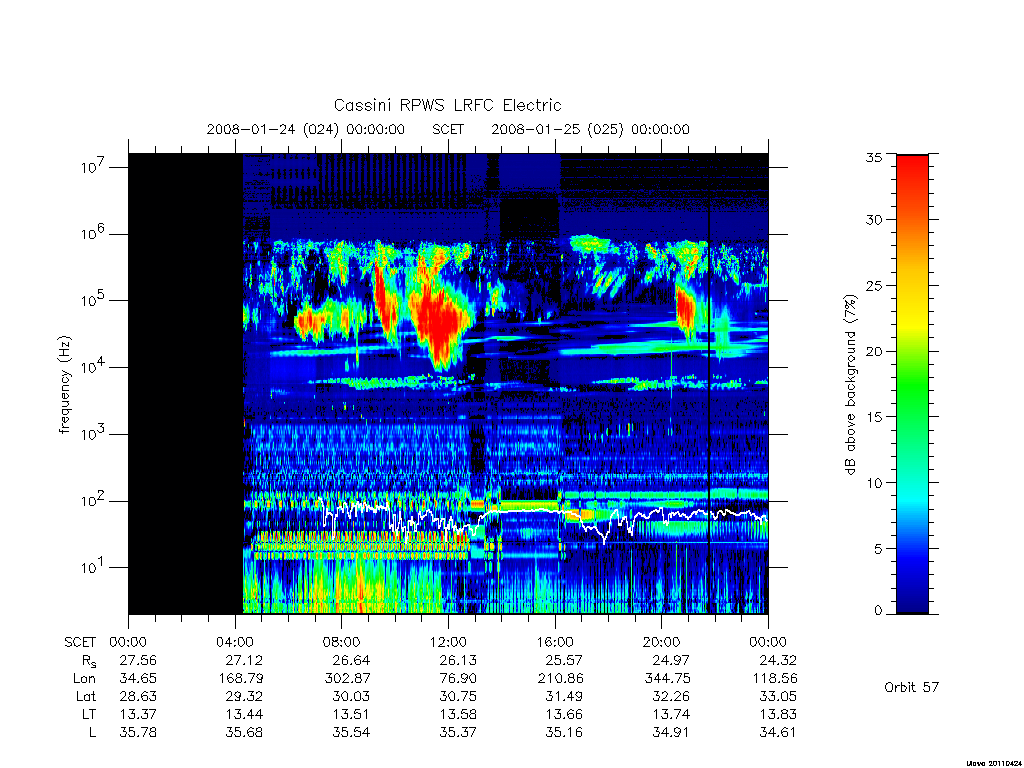Click the "Orbit 57" label

(912, 687)
